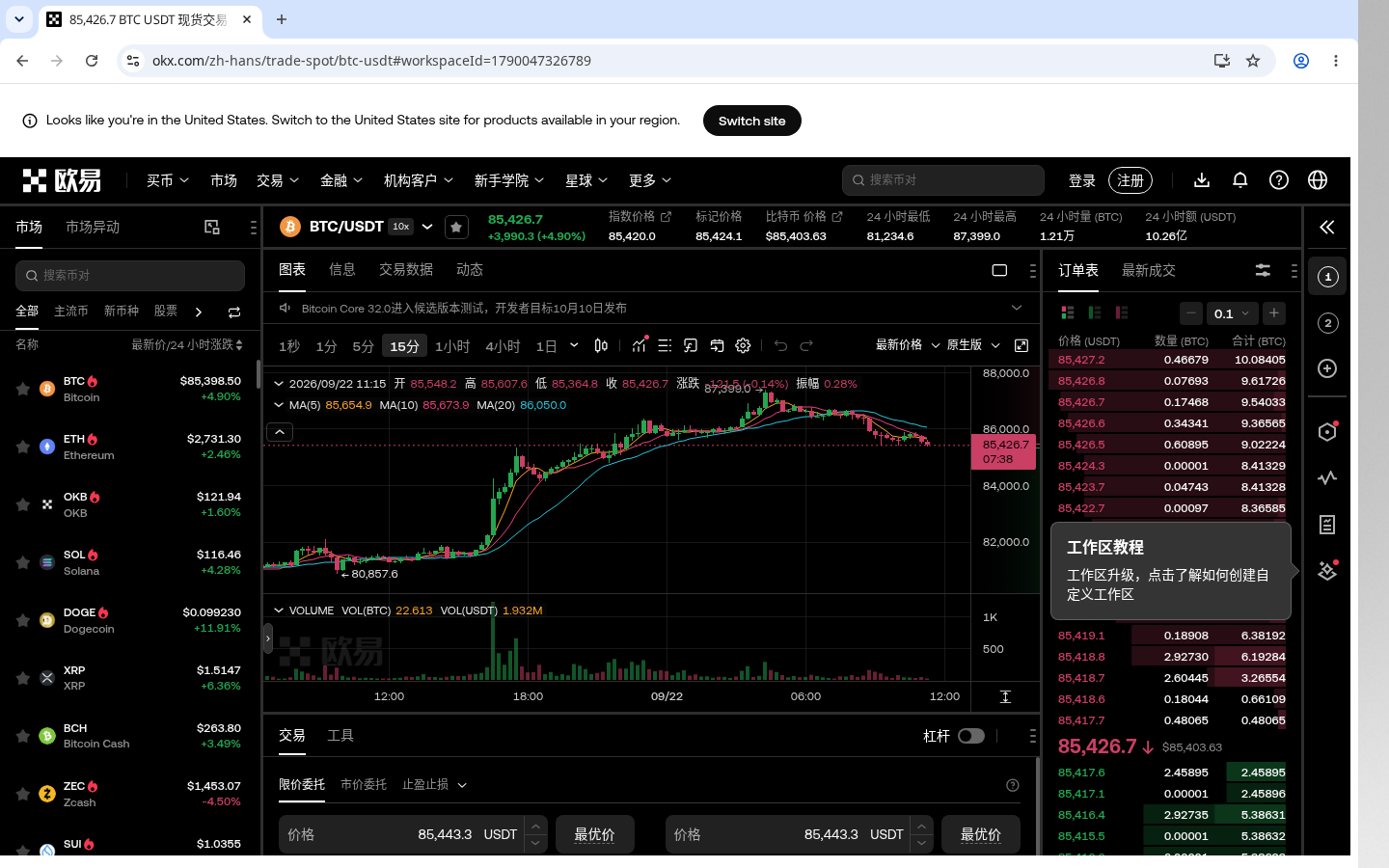
Task: Toggle the 杠杆 leverage switch
Action: pos(971,736)
